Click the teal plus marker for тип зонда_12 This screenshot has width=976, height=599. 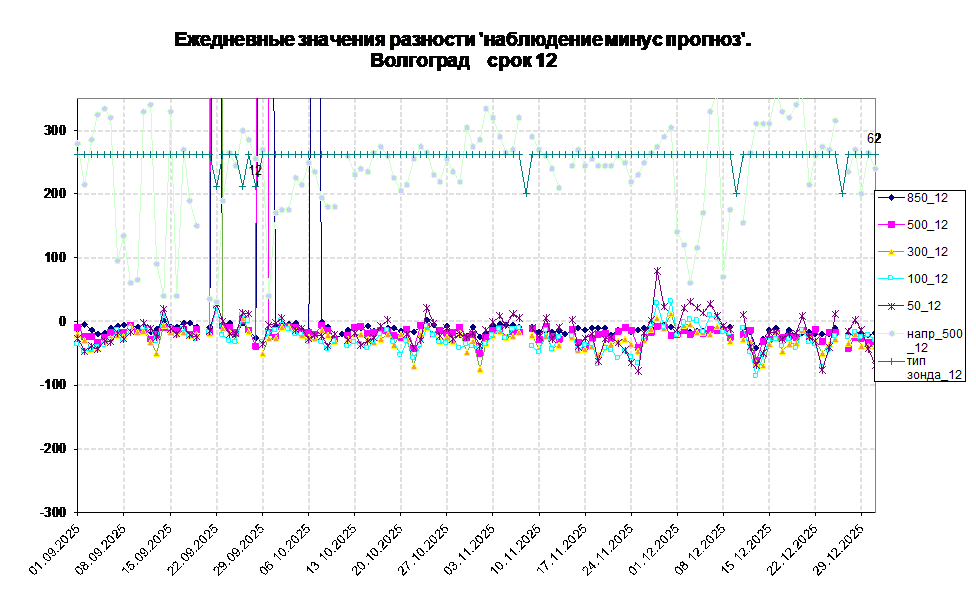point(892,359)
